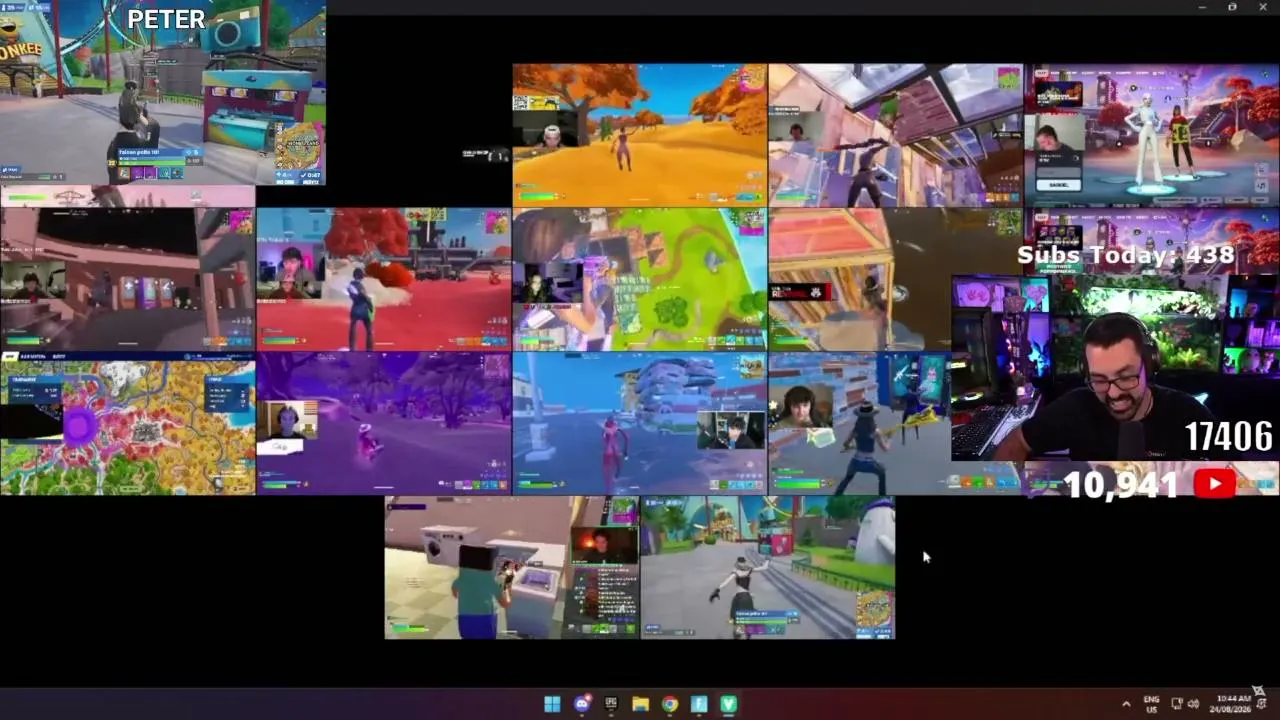The width and height of the screenshot is (1280, 720).
Task: Open the ENG US language switcher
Action: pos(1151,704)
